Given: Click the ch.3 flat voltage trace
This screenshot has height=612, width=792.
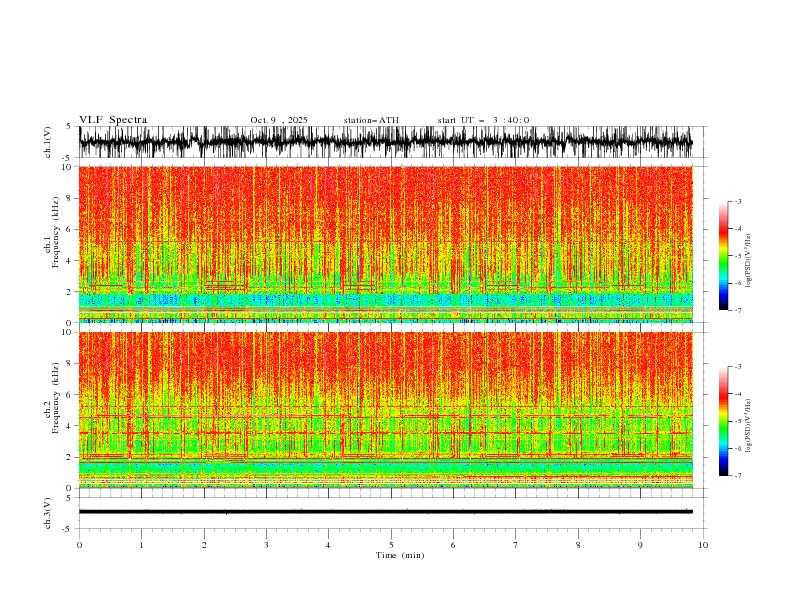Looking at the screenshot, I should 385,512.
